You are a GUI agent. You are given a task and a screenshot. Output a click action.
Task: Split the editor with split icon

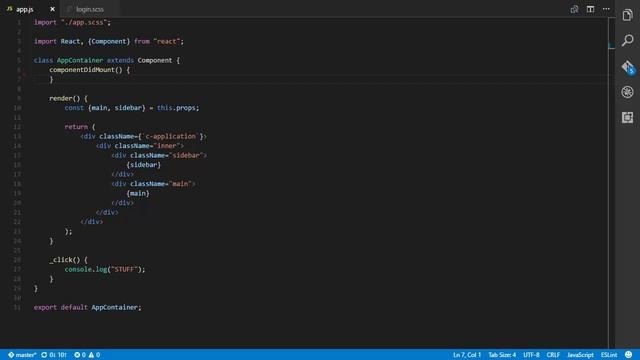(x=590, y=9)
